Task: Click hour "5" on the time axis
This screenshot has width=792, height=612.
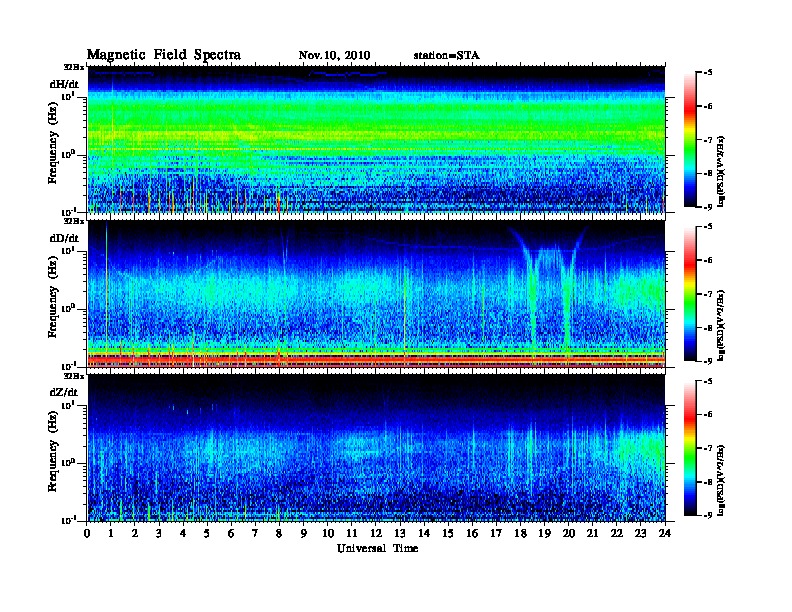Action: pos(207,534)
